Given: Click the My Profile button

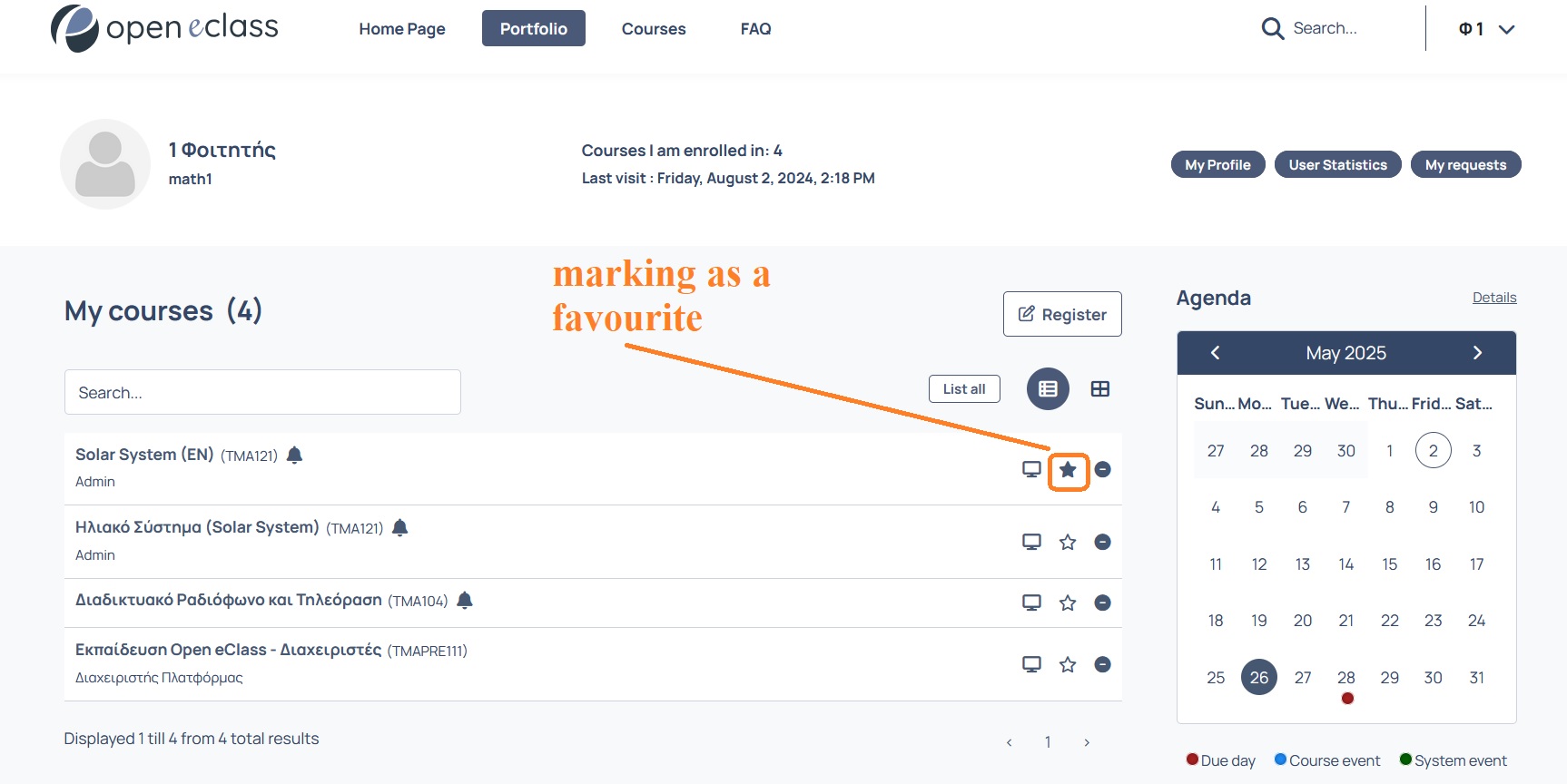Looking at the screenshot, I should (x=1217, y=164).
